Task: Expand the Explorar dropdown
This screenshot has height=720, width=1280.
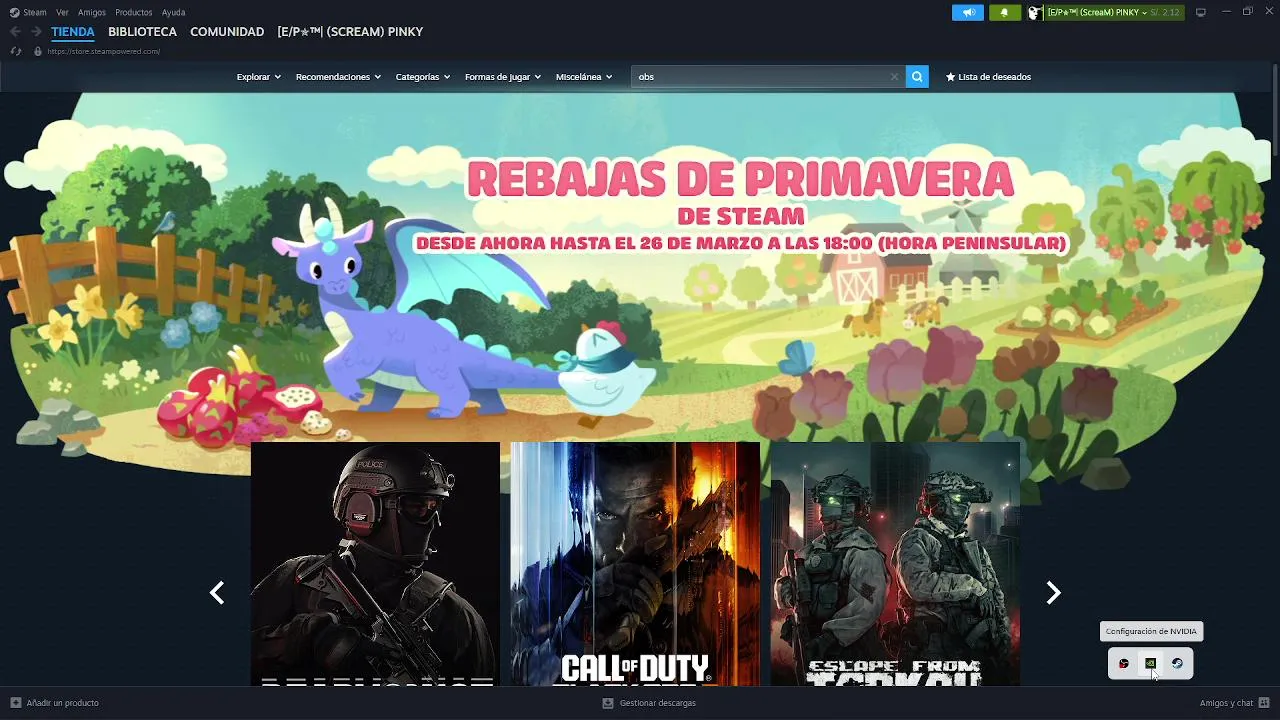Action: click(258, 77)
